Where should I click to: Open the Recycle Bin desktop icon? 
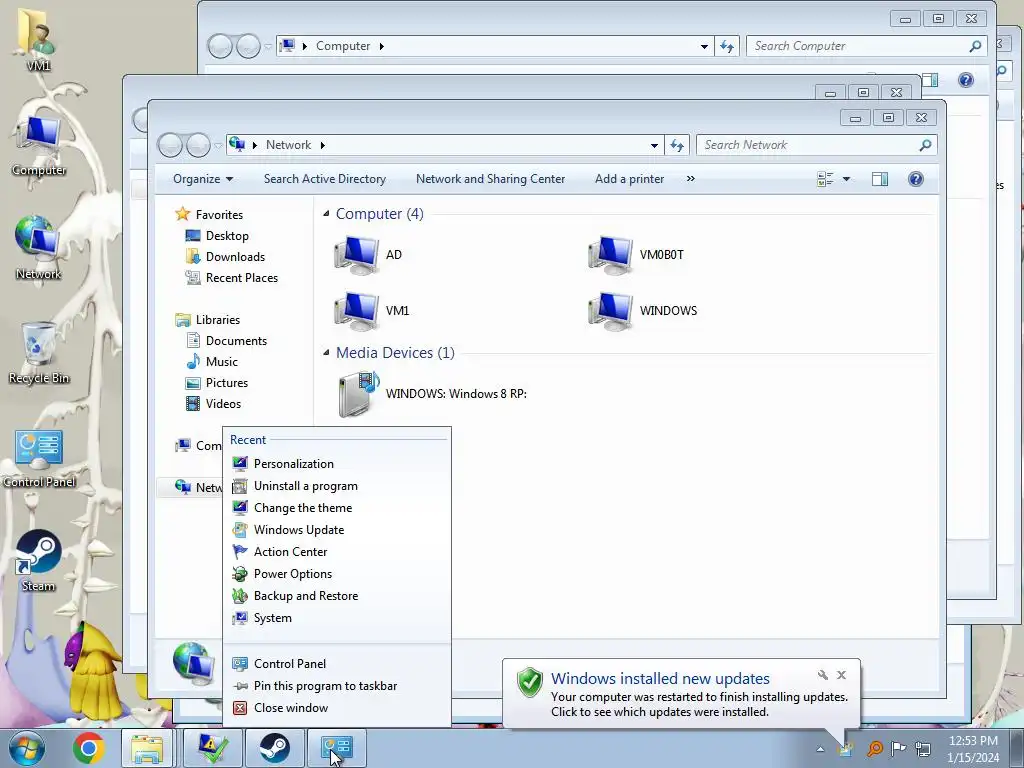pos(39,353)
